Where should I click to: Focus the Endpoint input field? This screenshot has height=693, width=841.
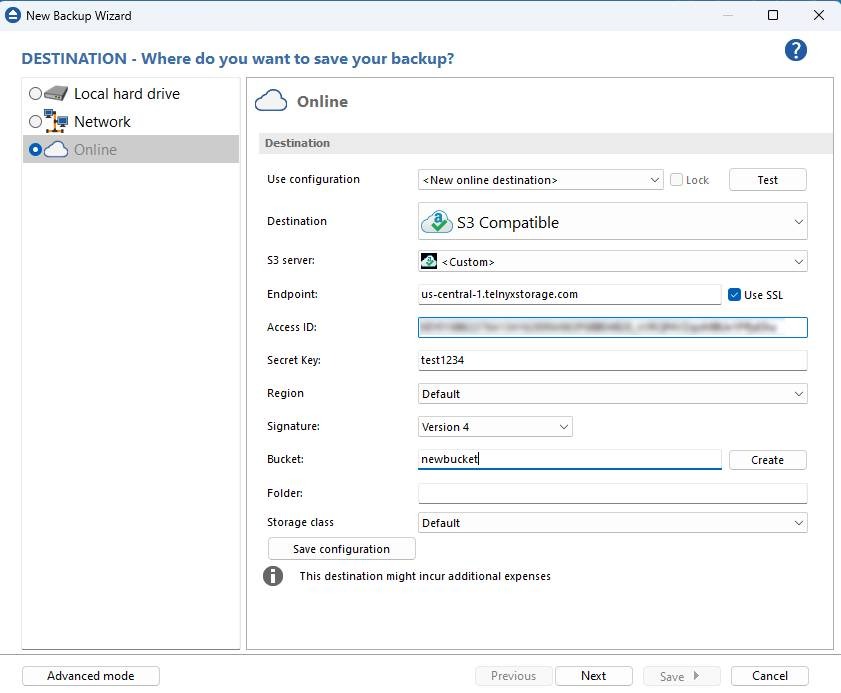570,294
